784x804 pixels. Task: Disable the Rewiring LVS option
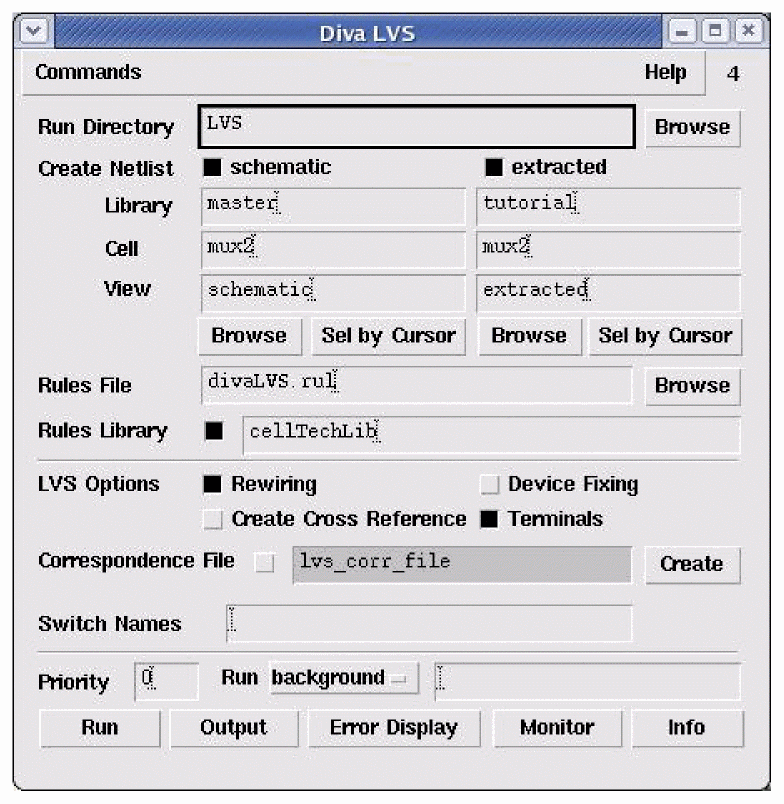212,484
